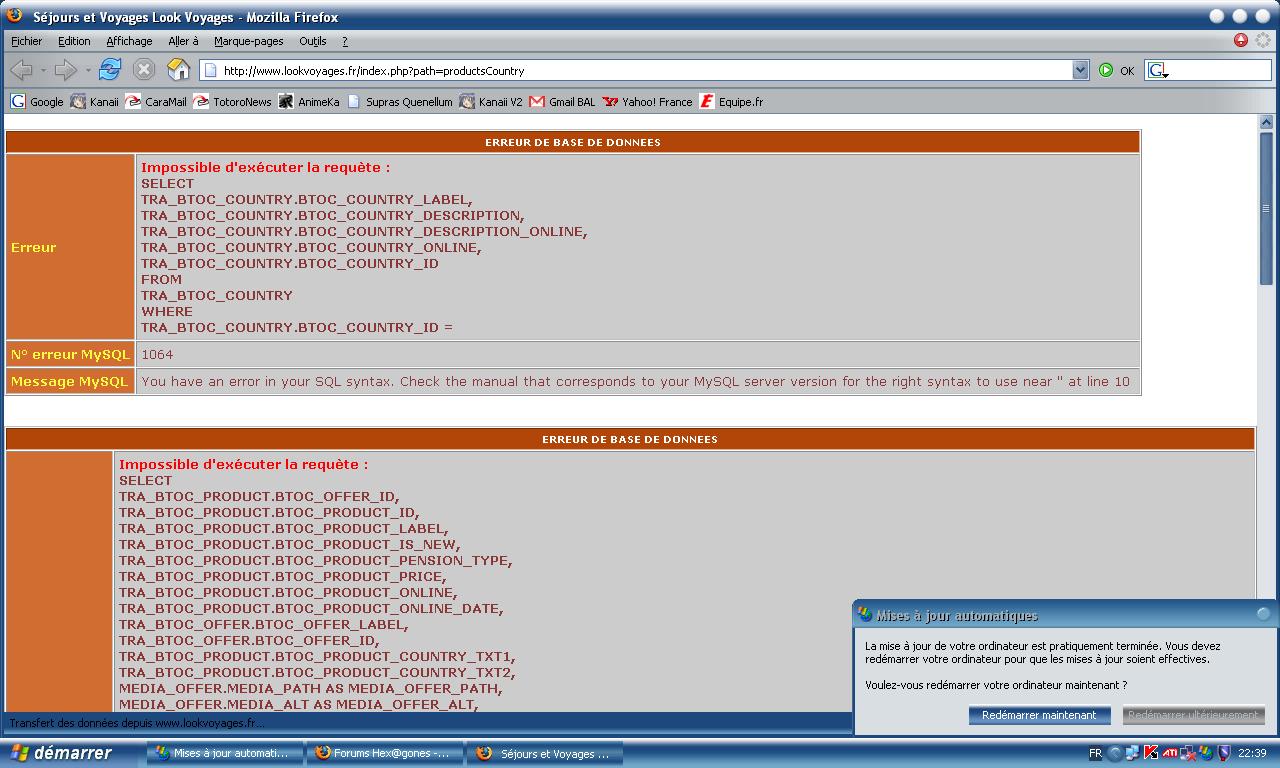Close the Mises à jour automatiques popup
This screenshot has width=1280, height=768.
coord(1263,614)
